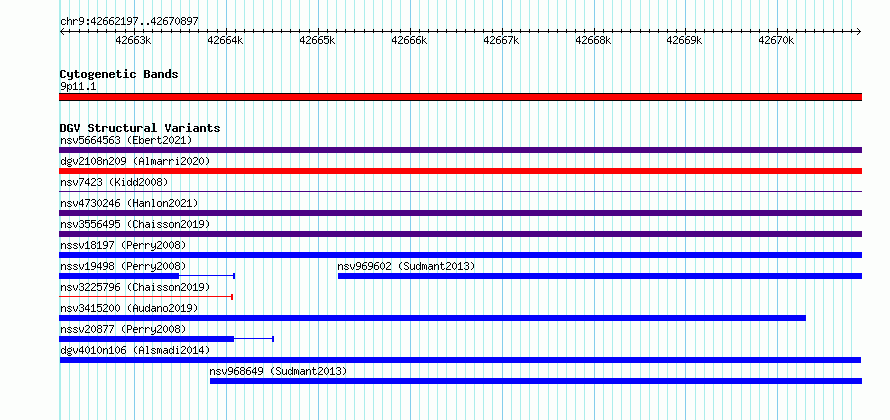Click the 42666k ruler tick label

pos(409,40)
